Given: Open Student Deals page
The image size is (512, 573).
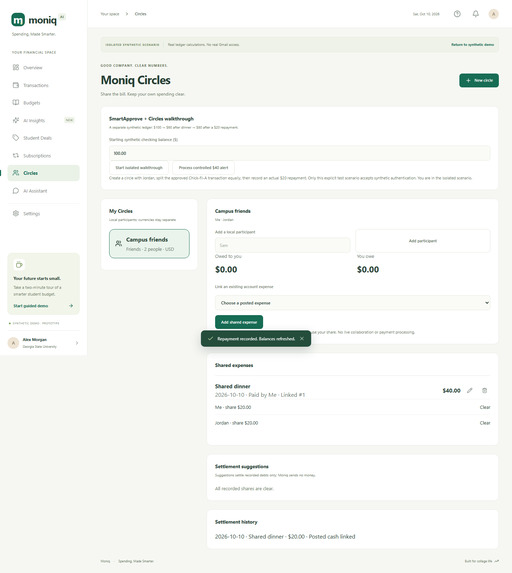Looking at the screenshot, I should pyautogui.click(x=44, y=138).
